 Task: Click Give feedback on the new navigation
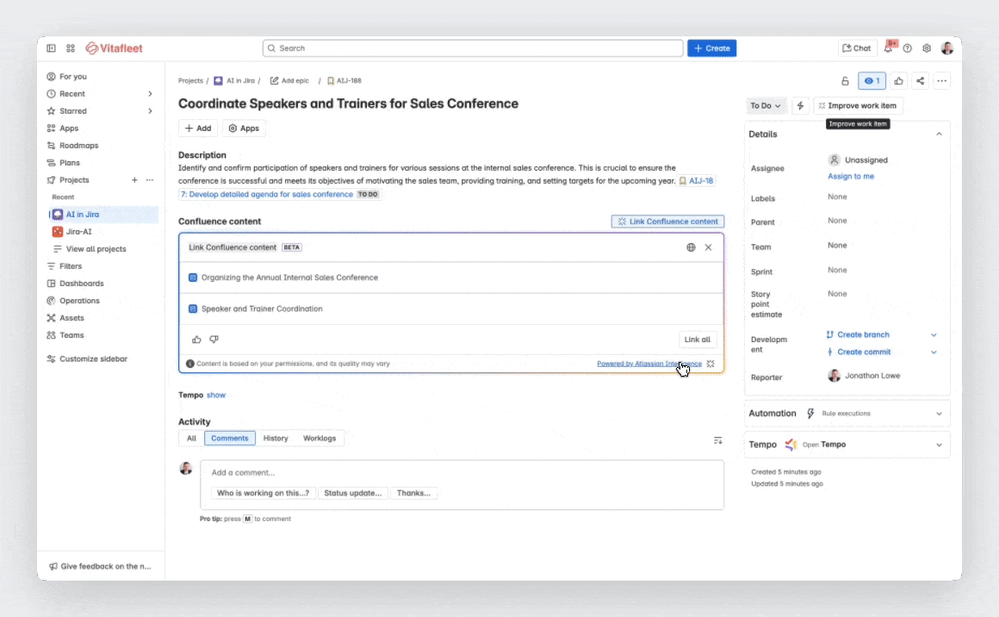[101, 567]
